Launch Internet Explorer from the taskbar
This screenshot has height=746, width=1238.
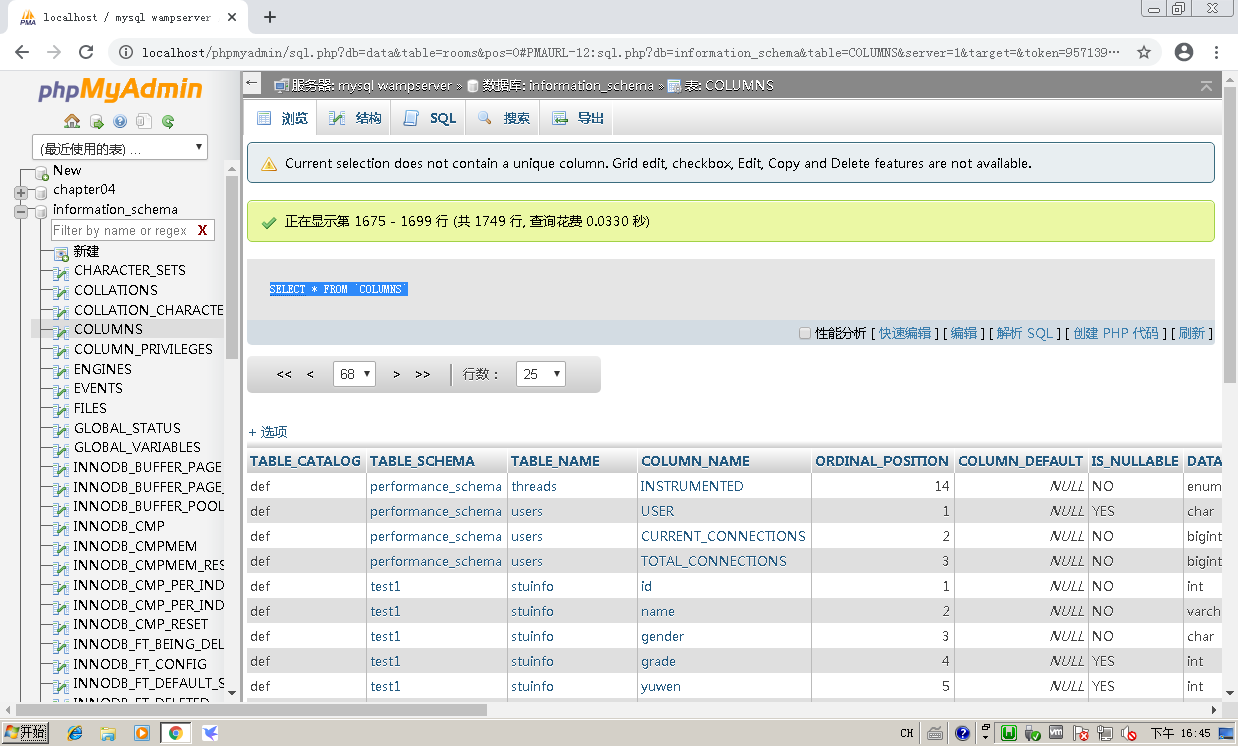pyautogui.click(x=75, y=733)
